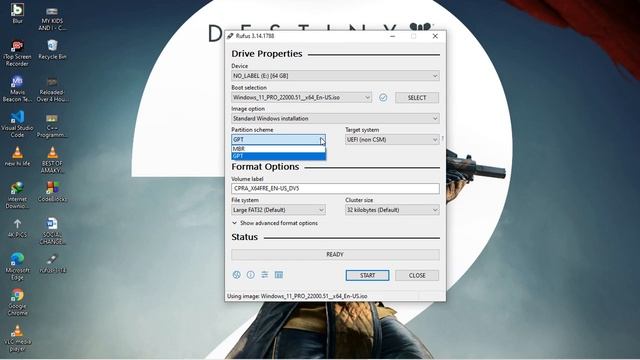640x360 pixels.
Task: Launch Rufus desktop shortcut icon
Action: point(52,263)
